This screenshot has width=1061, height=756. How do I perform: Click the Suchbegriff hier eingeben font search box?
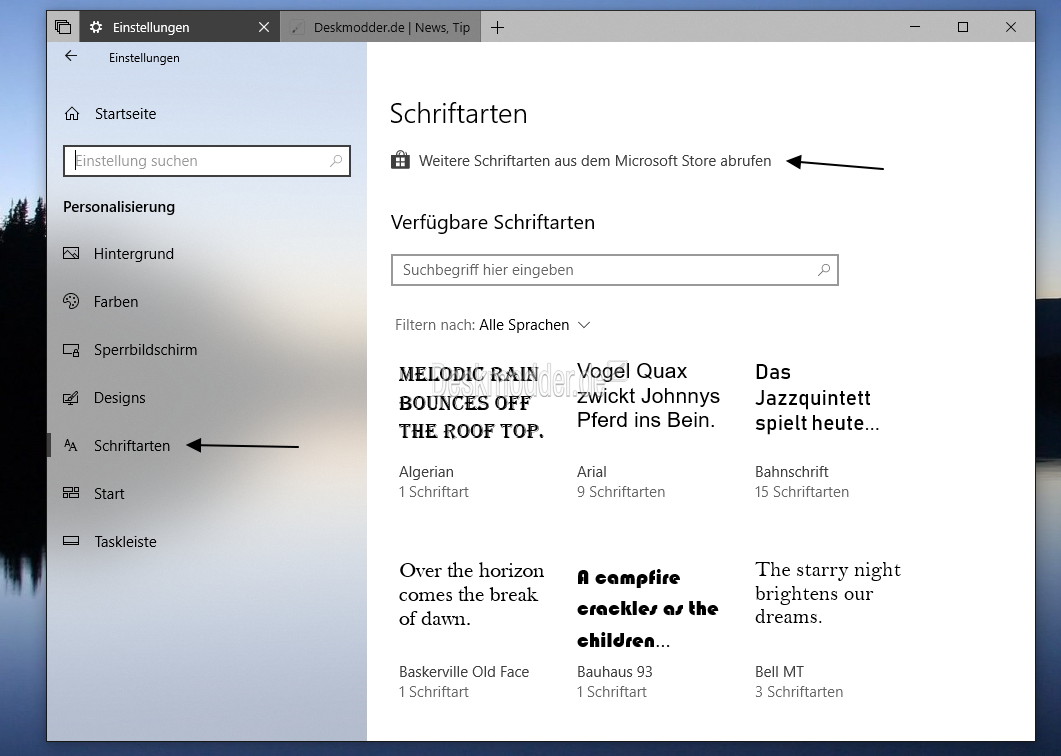coord(605,270)
